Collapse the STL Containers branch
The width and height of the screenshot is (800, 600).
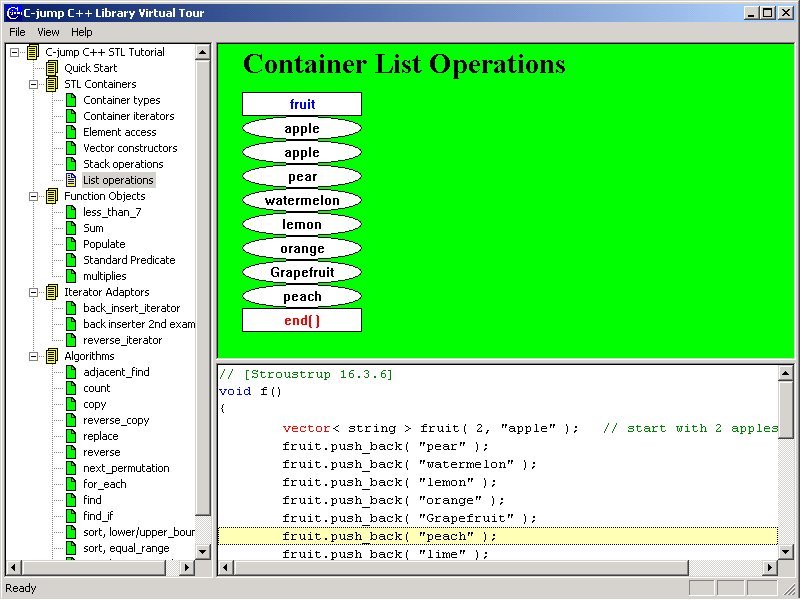(33, 84)
